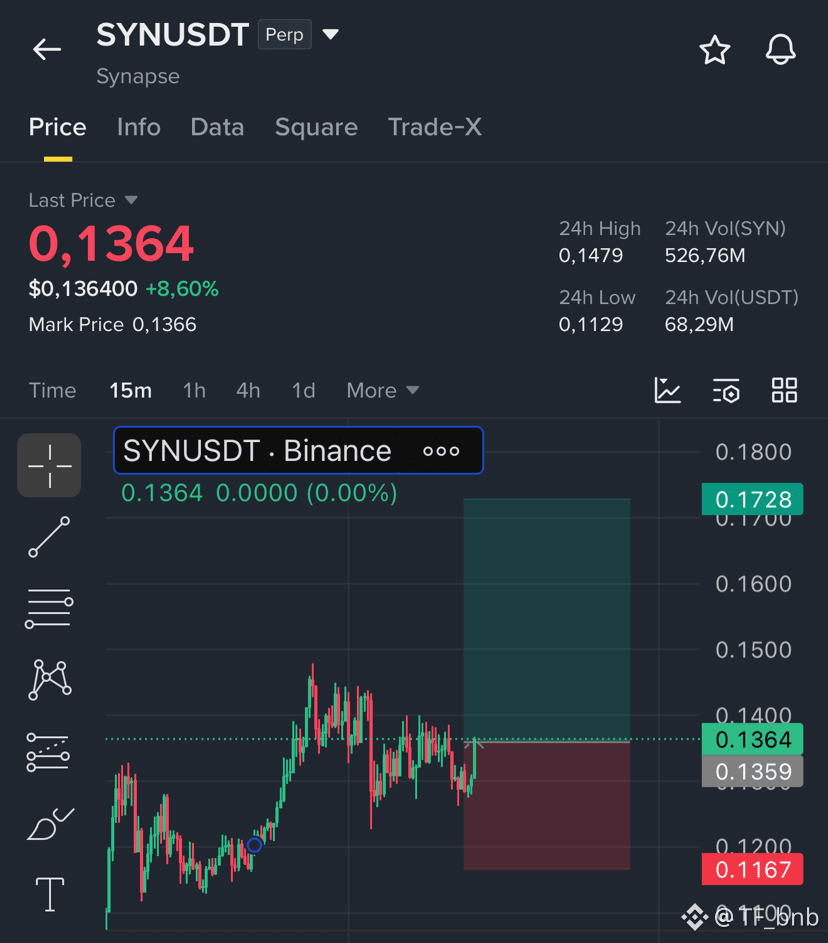Open the Last Price dropdown

(x=131, y=200)
